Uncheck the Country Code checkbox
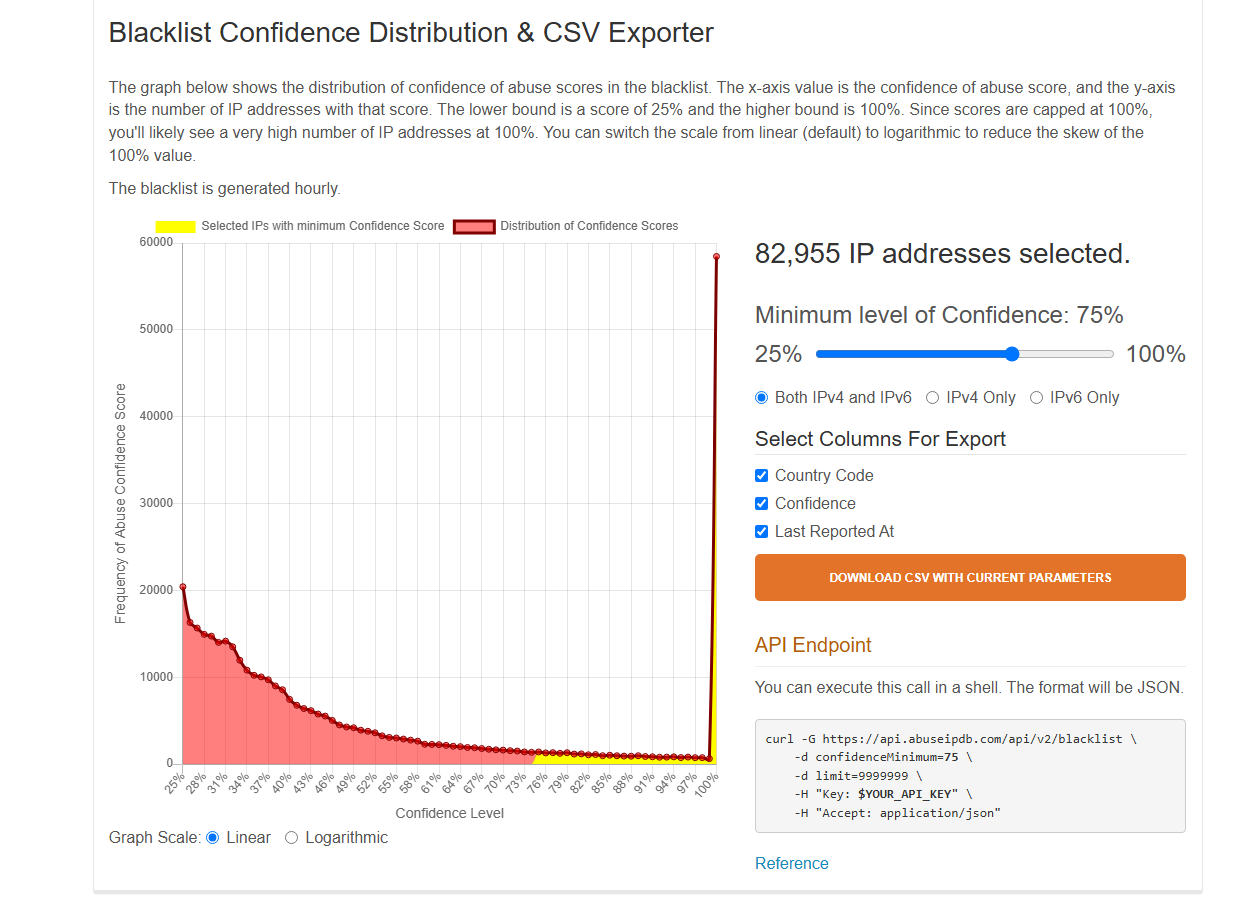1260x917 pixels. 761,476
